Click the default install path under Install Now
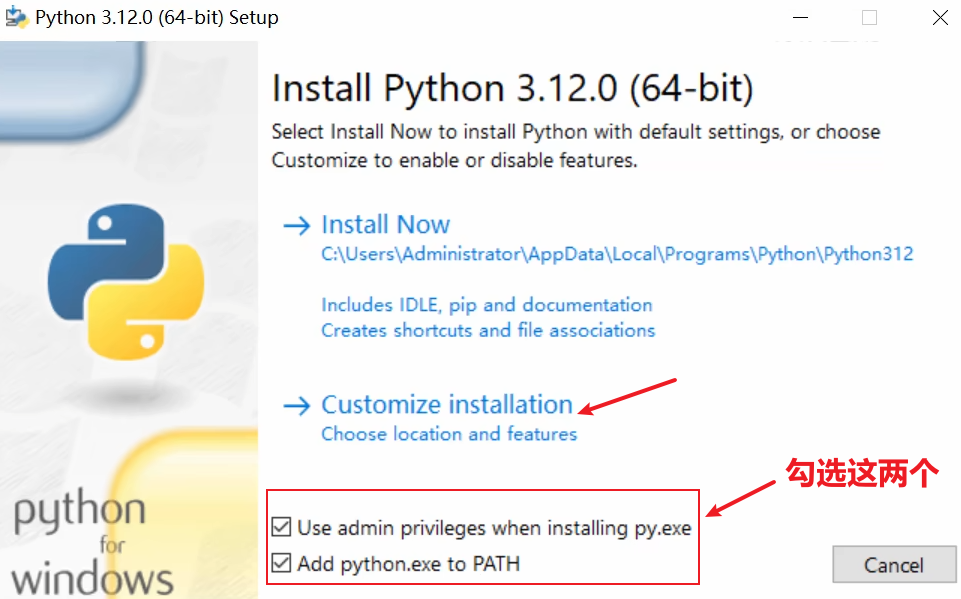The image size is (961, 599). 617,254
